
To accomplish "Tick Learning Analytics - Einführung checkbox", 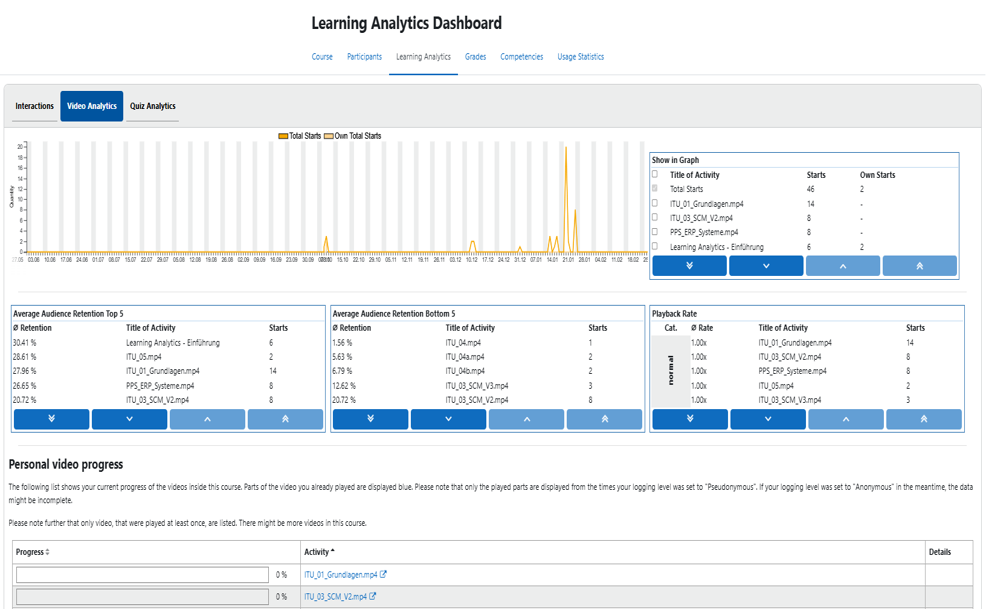I will point(655,246).
